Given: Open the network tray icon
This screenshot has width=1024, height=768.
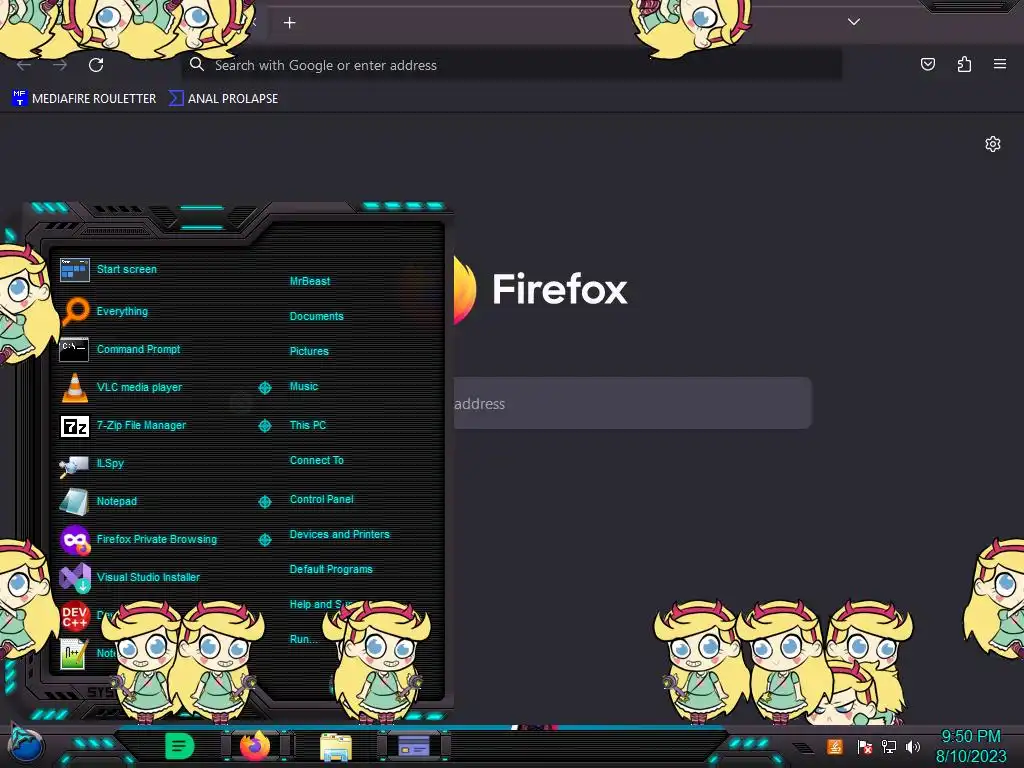Looking at the screenshot, I should (x=889, y=746).
